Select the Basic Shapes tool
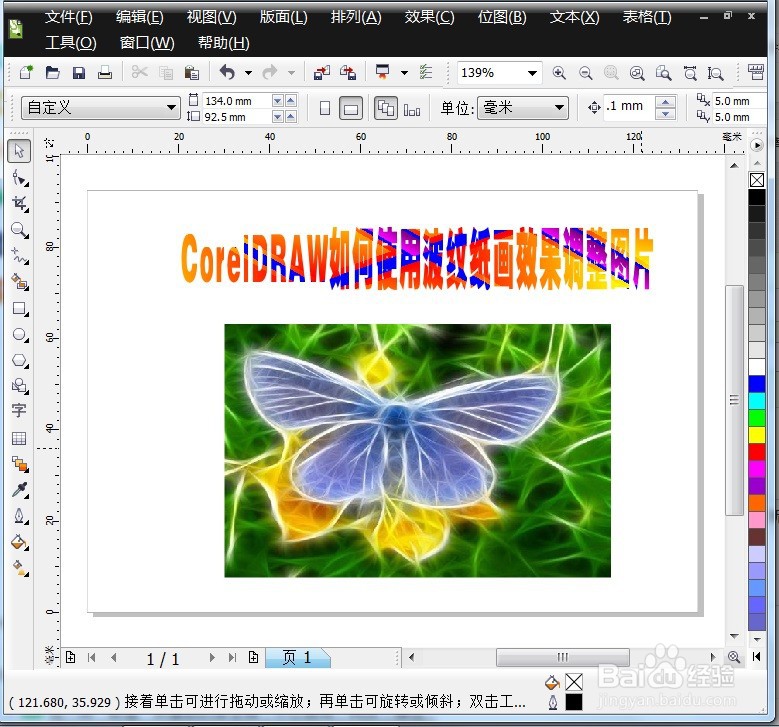The width and height of the screenshot is (779, 727). point(19,386)
